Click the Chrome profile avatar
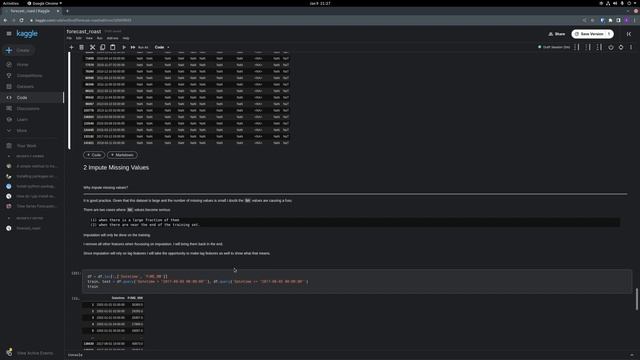The width and height of the screenshot is (640, 360). [x=627, y=20]
